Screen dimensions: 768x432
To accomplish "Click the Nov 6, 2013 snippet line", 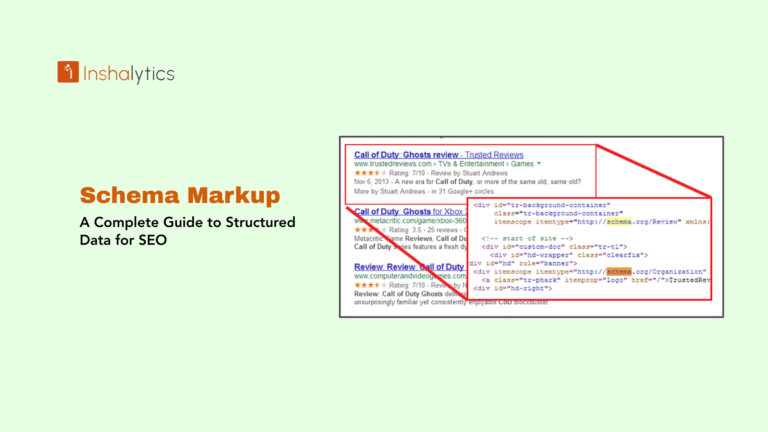I will (467, 182).
